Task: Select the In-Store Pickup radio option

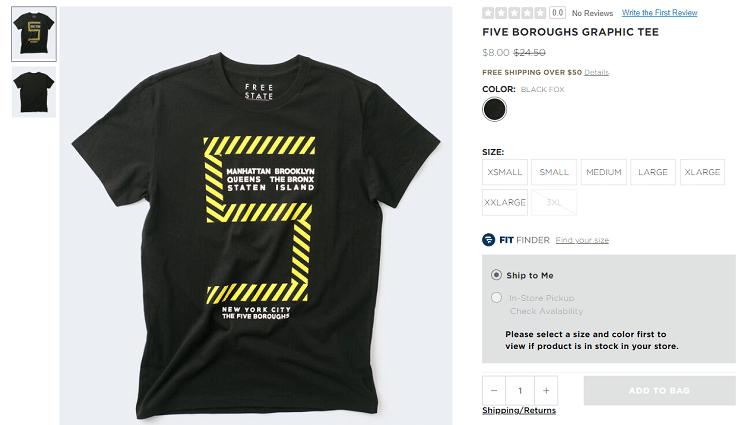Action: [x=496, y=297]
